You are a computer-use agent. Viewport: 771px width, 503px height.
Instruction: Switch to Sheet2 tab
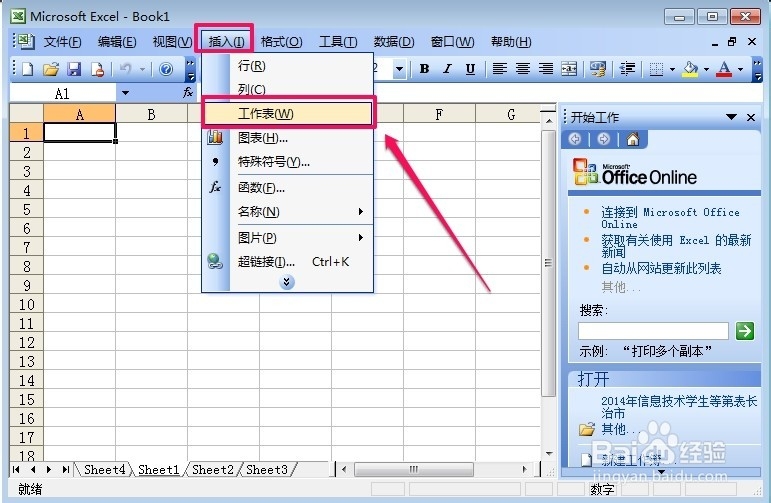(x=212, y=470)
